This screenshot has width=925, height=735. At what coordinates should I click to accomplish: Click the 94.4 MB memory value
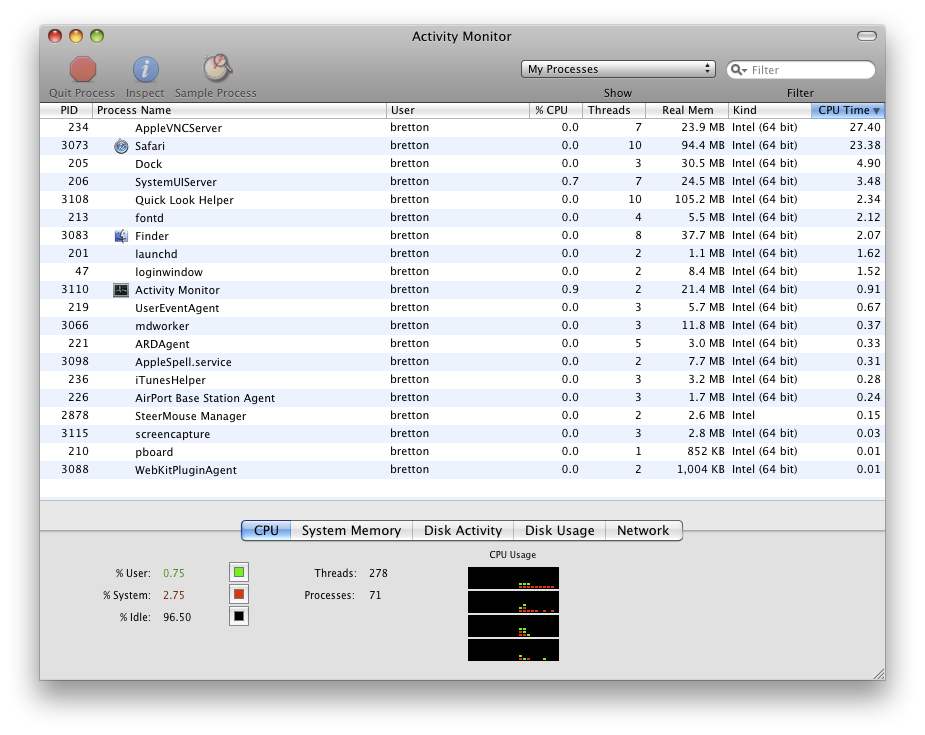703,145
